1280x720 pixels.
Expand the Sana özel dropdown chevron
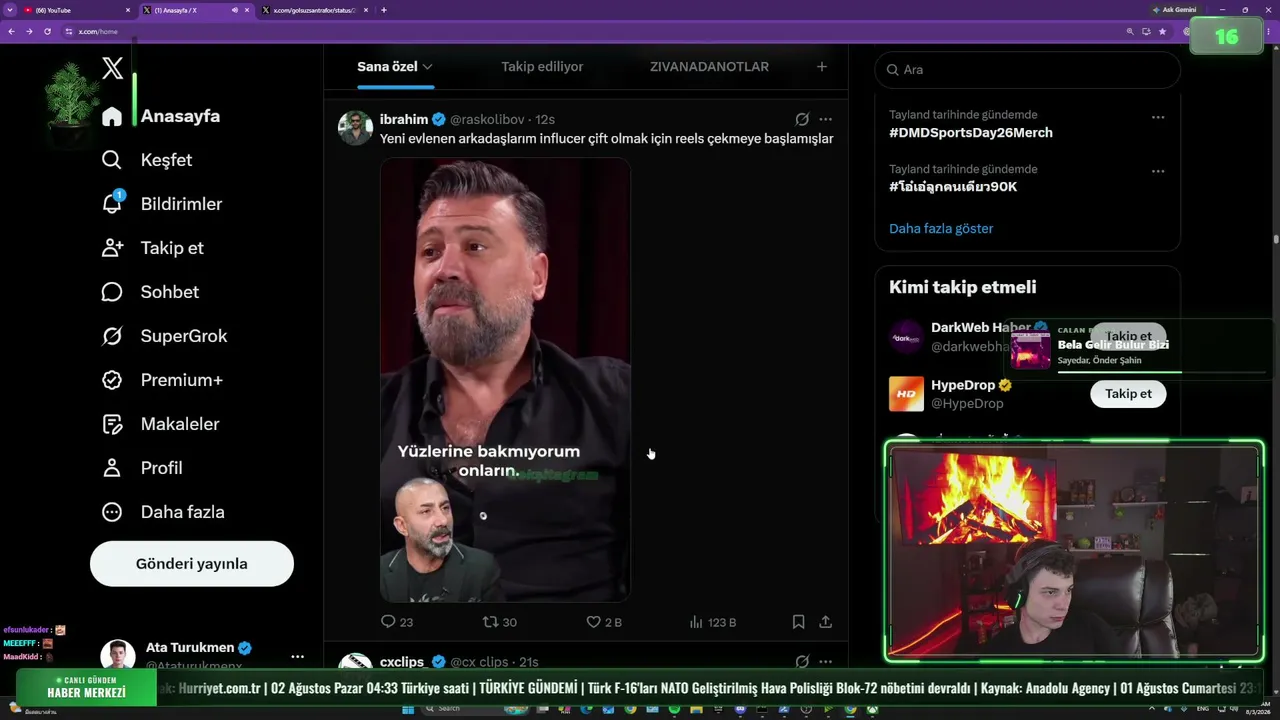(427, 67)
